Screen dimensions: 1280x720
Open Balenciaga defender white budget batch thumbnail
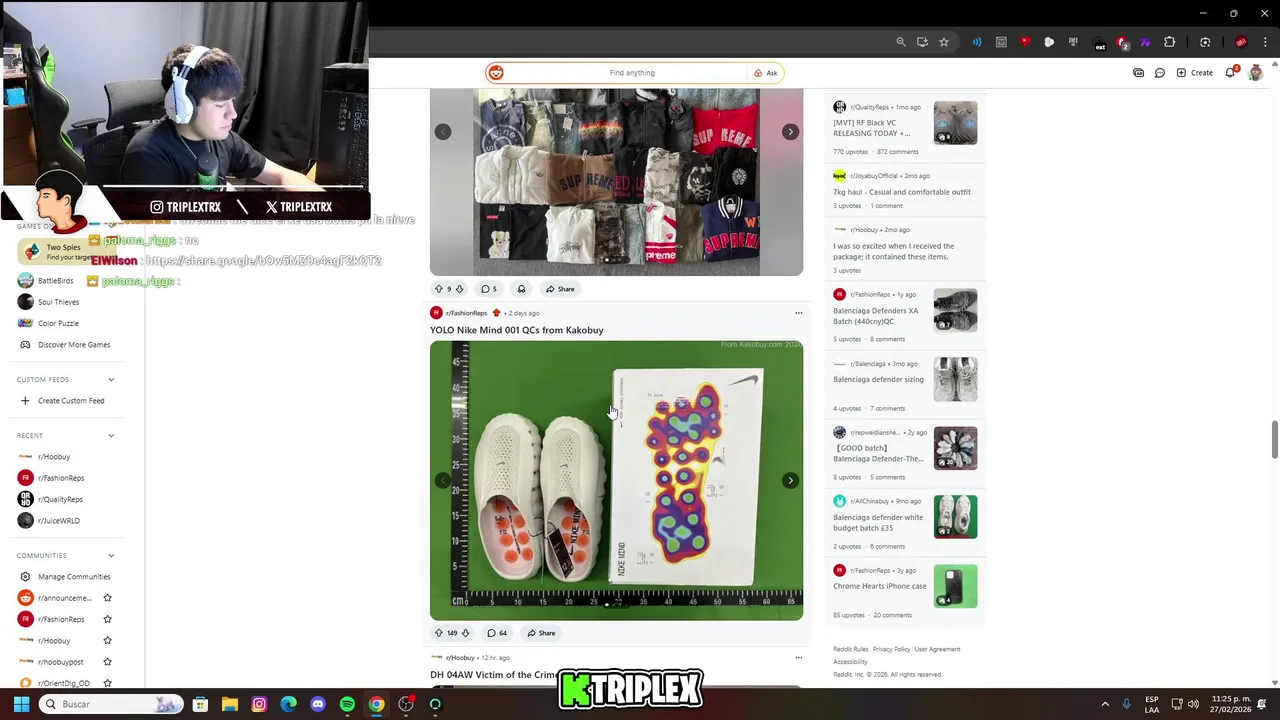[x=955, y=517]
